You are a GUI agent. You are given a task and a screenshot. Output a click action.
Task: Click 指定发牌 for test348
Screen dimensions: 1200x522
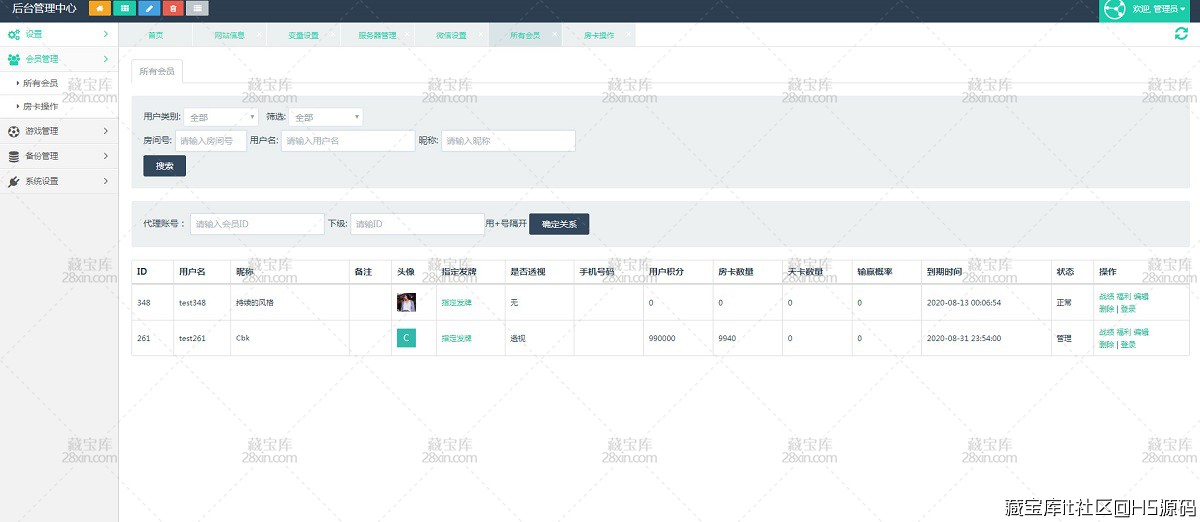click(x=456, y=303)
